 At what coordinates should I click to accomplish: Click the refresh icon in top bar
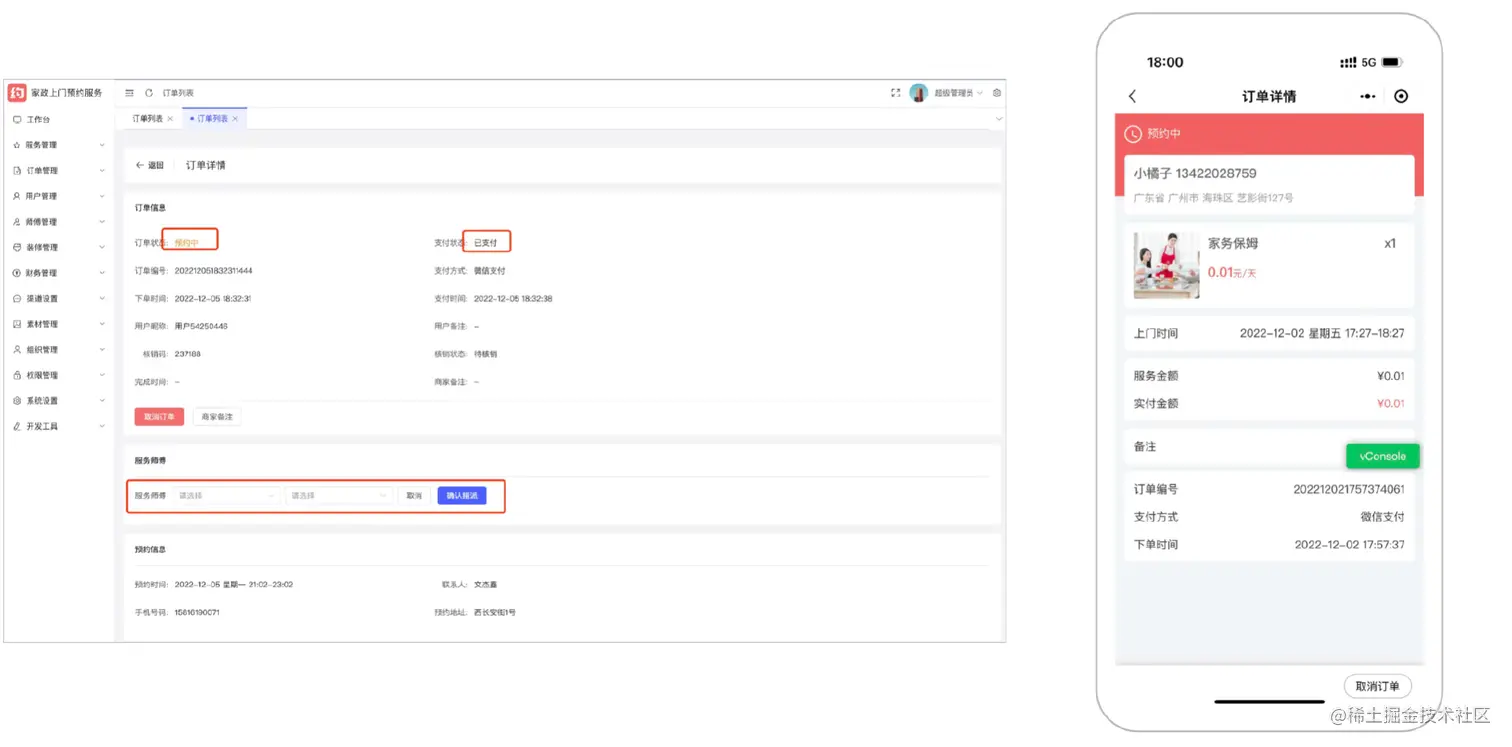pyautogui.click(x=149, y=93)
